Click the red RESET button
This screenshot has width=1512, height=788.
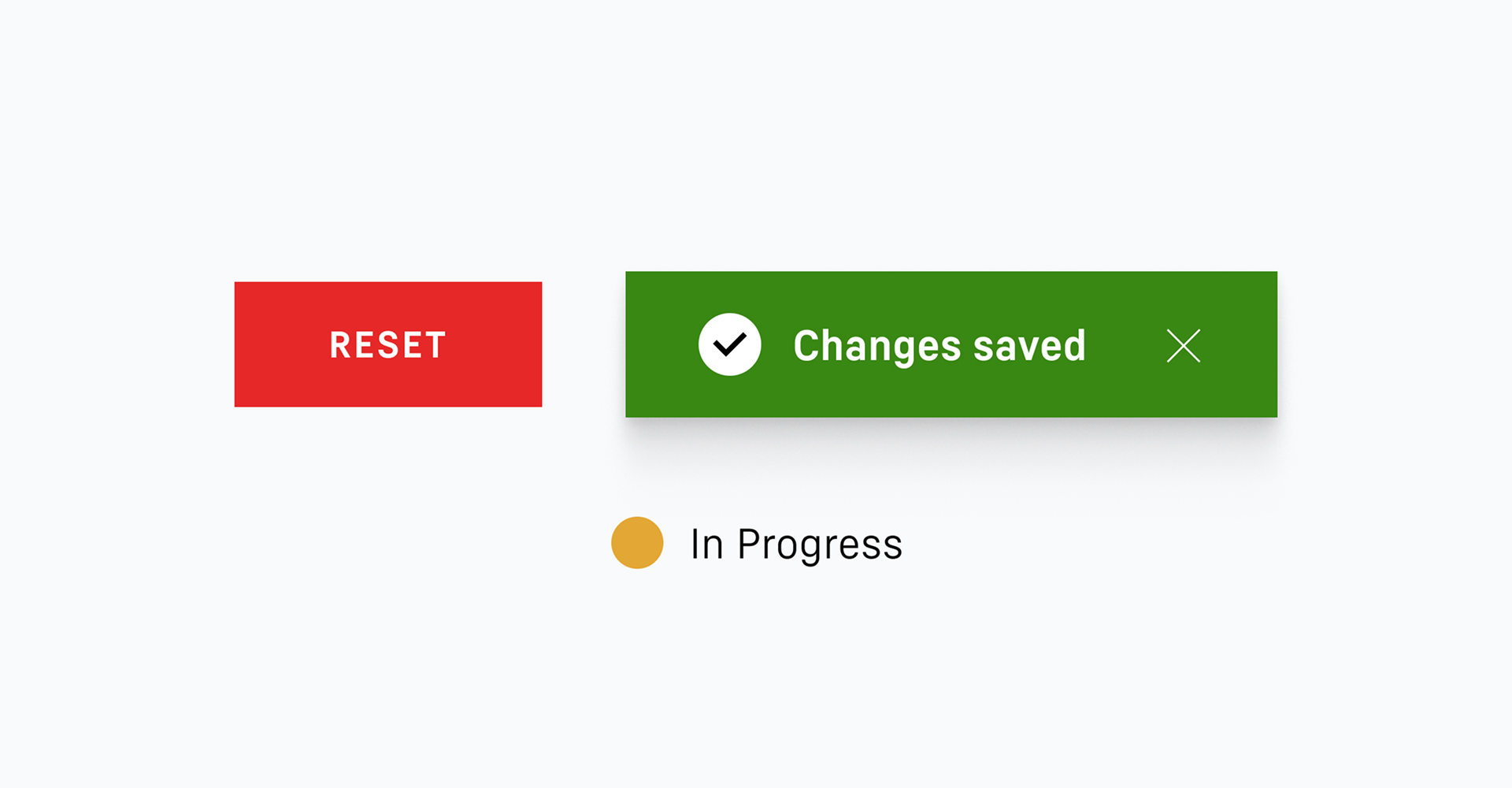click(x=387, y=344)
